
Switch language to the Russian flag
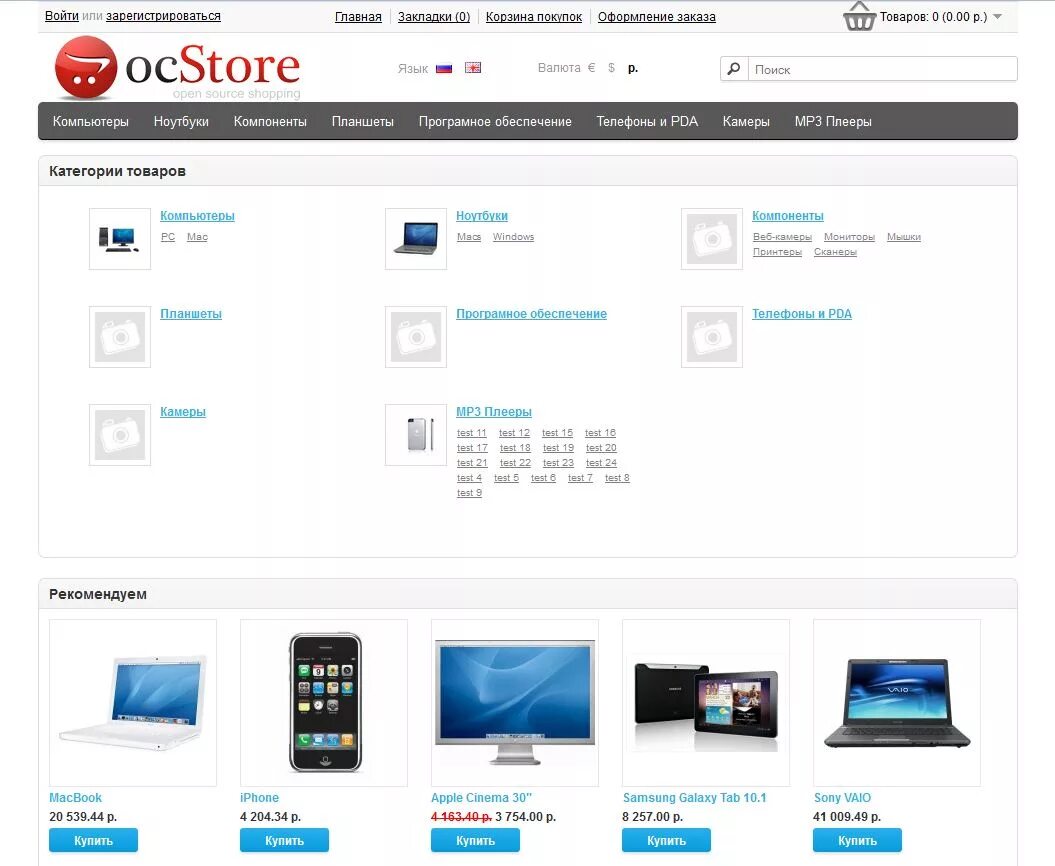(444, 68)
